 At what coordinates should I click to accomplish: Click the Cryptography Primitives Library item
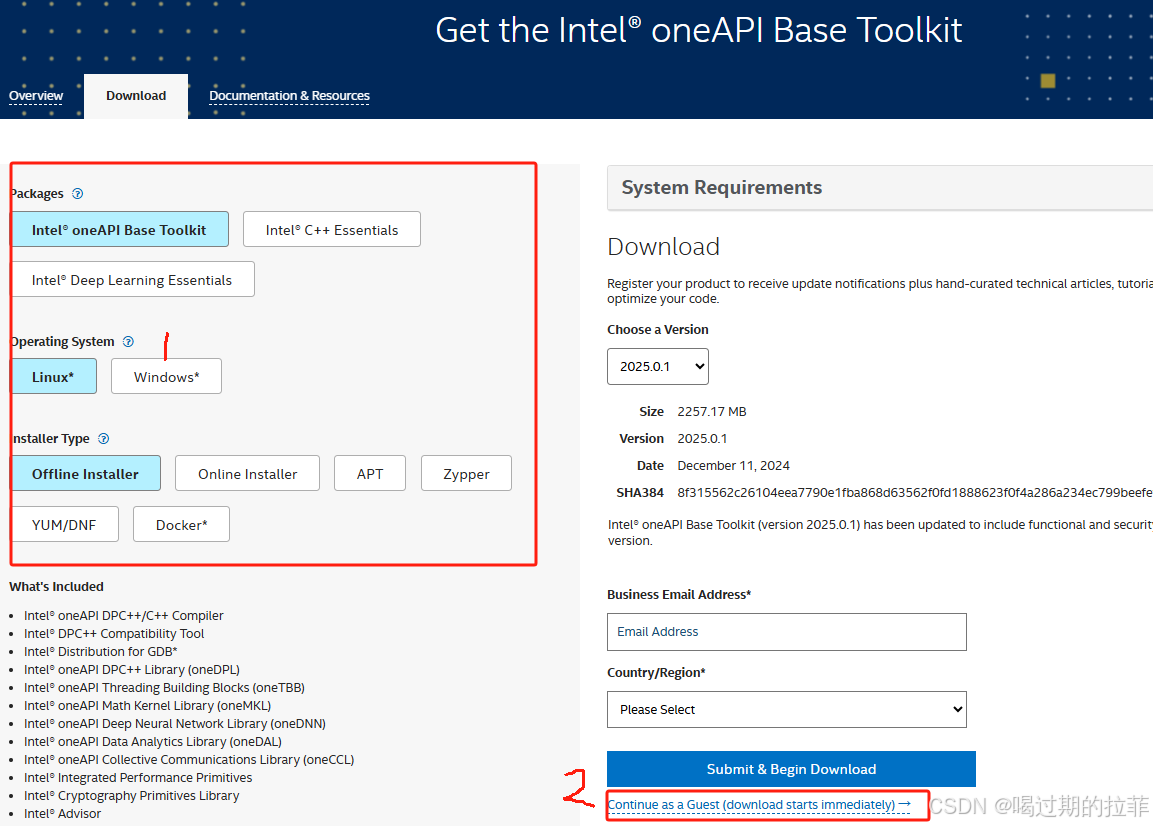point(132,796)
